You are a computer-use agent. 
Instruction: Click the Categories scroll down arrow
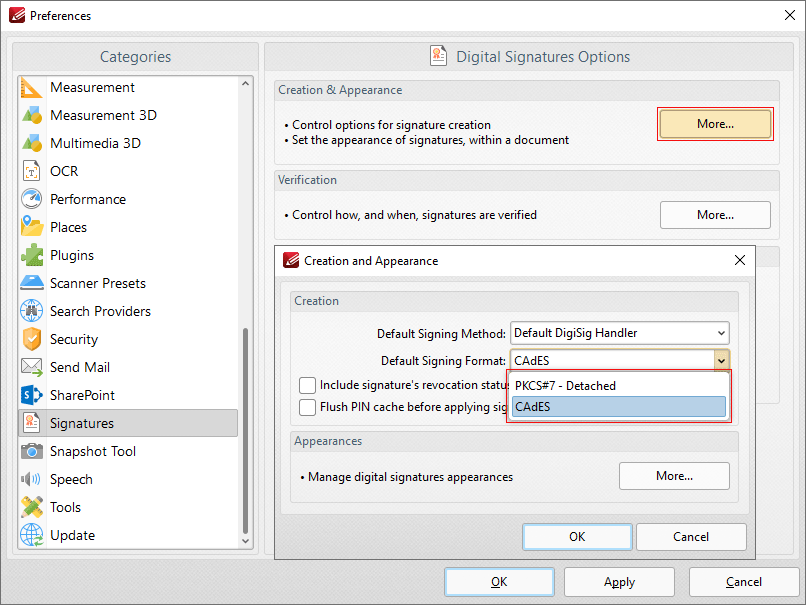(246, 541)
